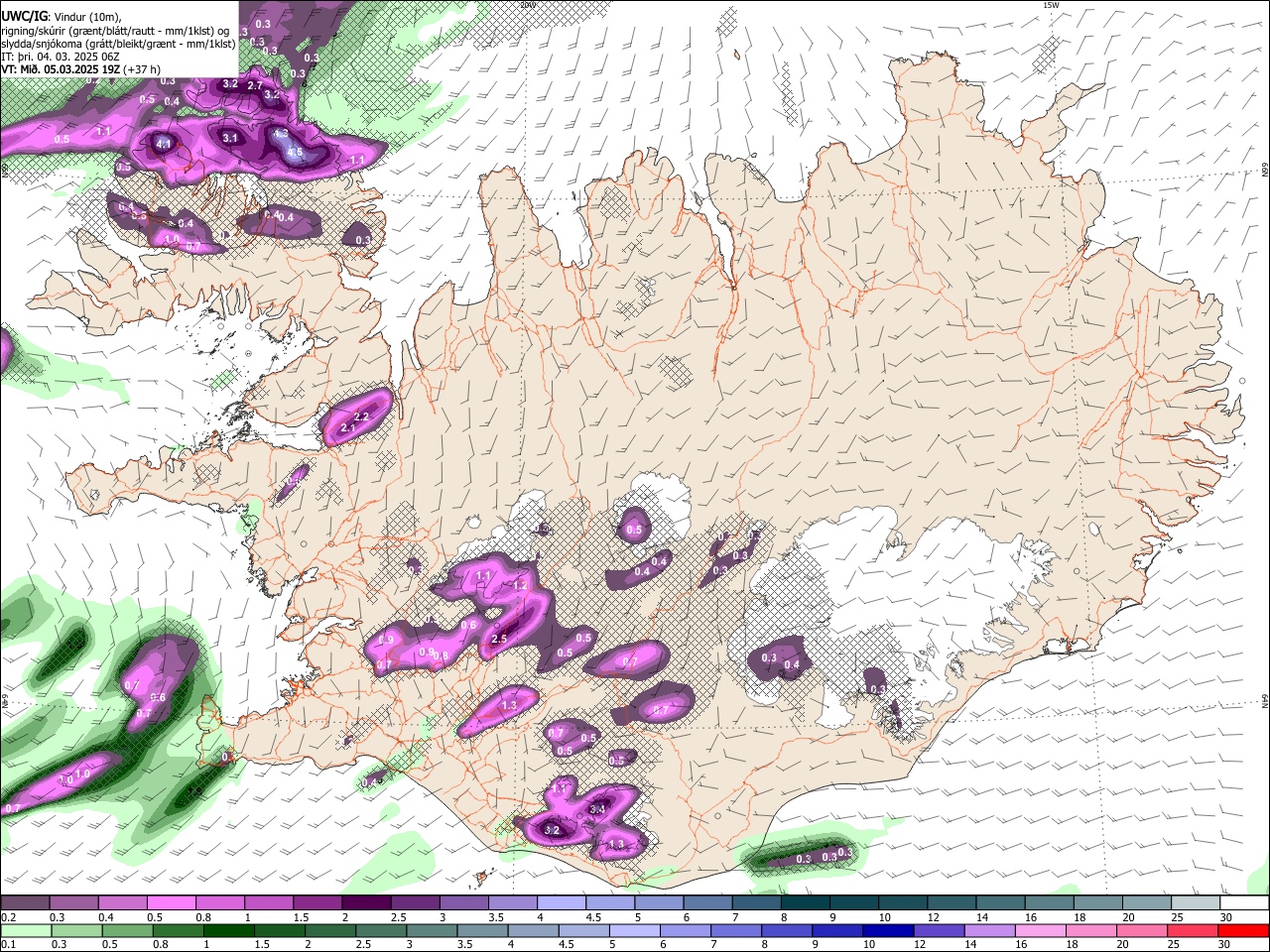Image resolution: width=1270 pixels, height=952 pixels.
Task: Click the pale grey upper swatch between 25 and 30
Action: click(1196, 902)
